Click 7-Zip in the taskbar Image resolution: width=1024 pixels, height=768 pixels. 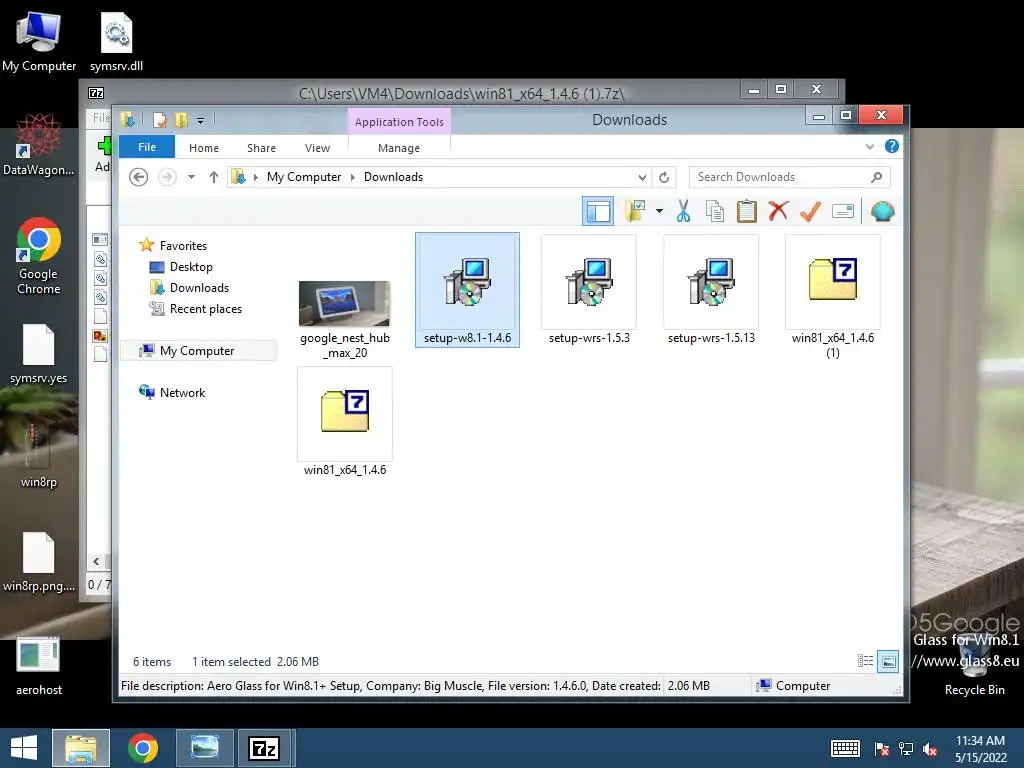264,748
